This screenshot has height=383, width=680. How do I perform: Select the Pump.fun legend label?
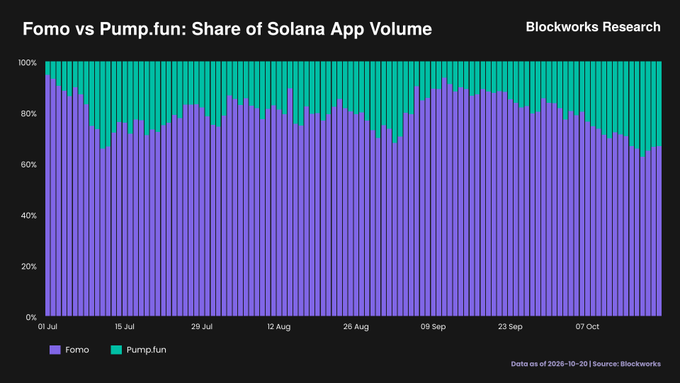click(146, 350)
